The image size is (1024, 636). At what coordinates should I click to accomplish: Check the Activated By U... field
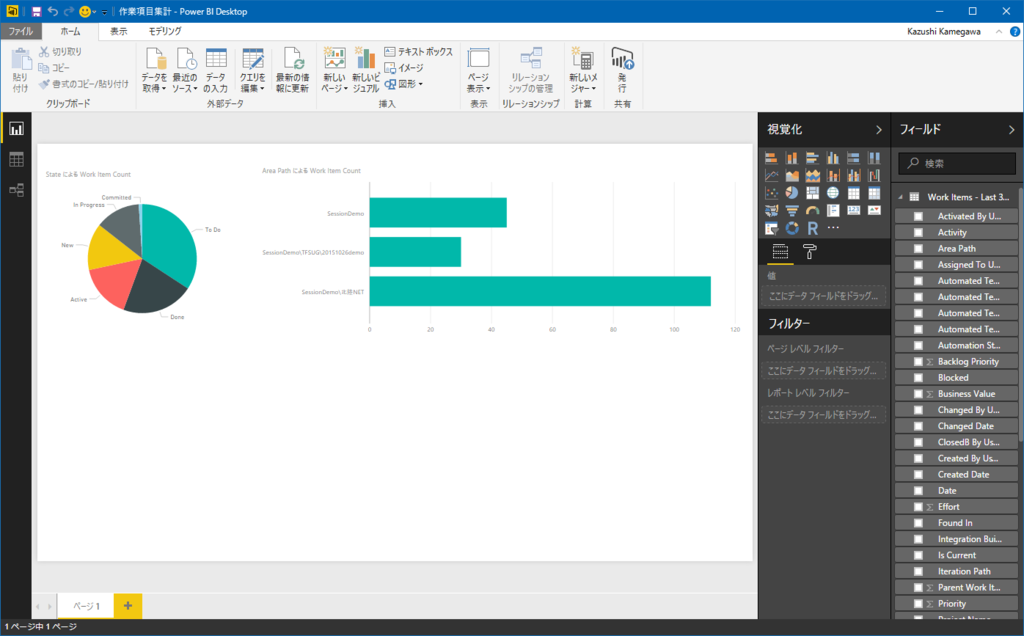[918, 216]
